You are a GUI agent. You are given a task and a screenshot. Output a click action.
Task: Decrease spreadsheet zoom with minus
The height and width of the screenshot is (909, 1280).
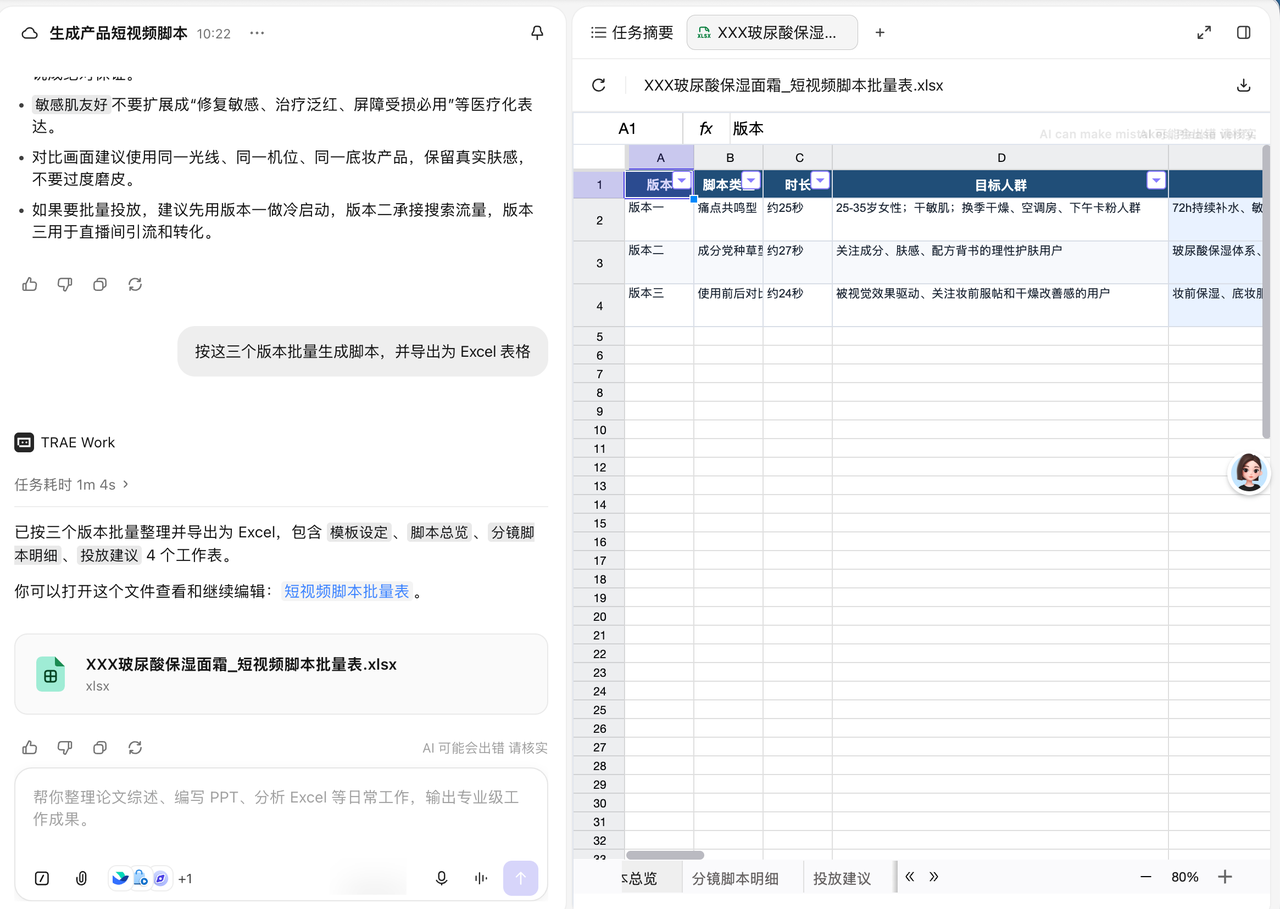point(1146,877)
